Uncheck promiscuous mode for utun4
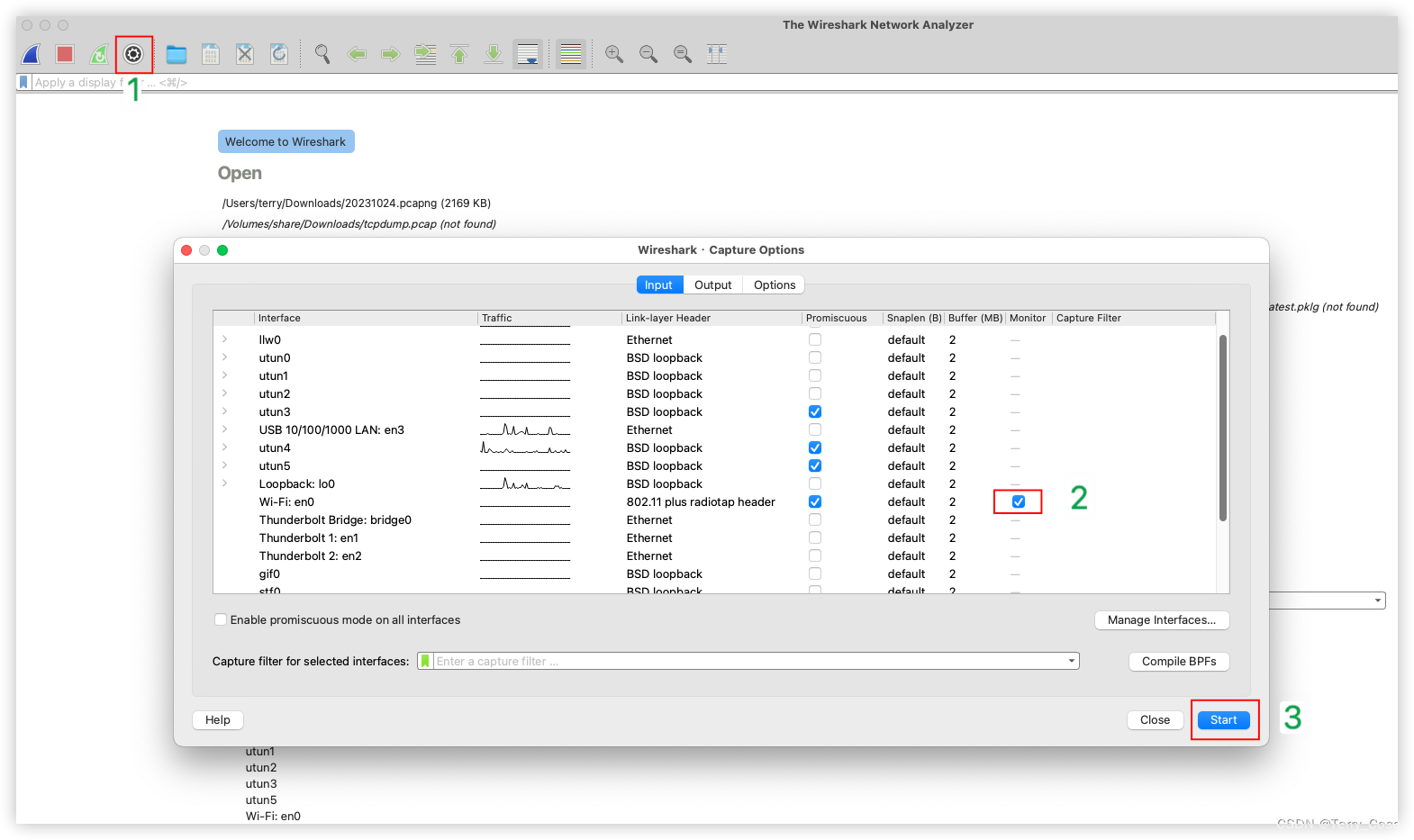This screenshot has height=840, width=1414. tap(815, 447)
